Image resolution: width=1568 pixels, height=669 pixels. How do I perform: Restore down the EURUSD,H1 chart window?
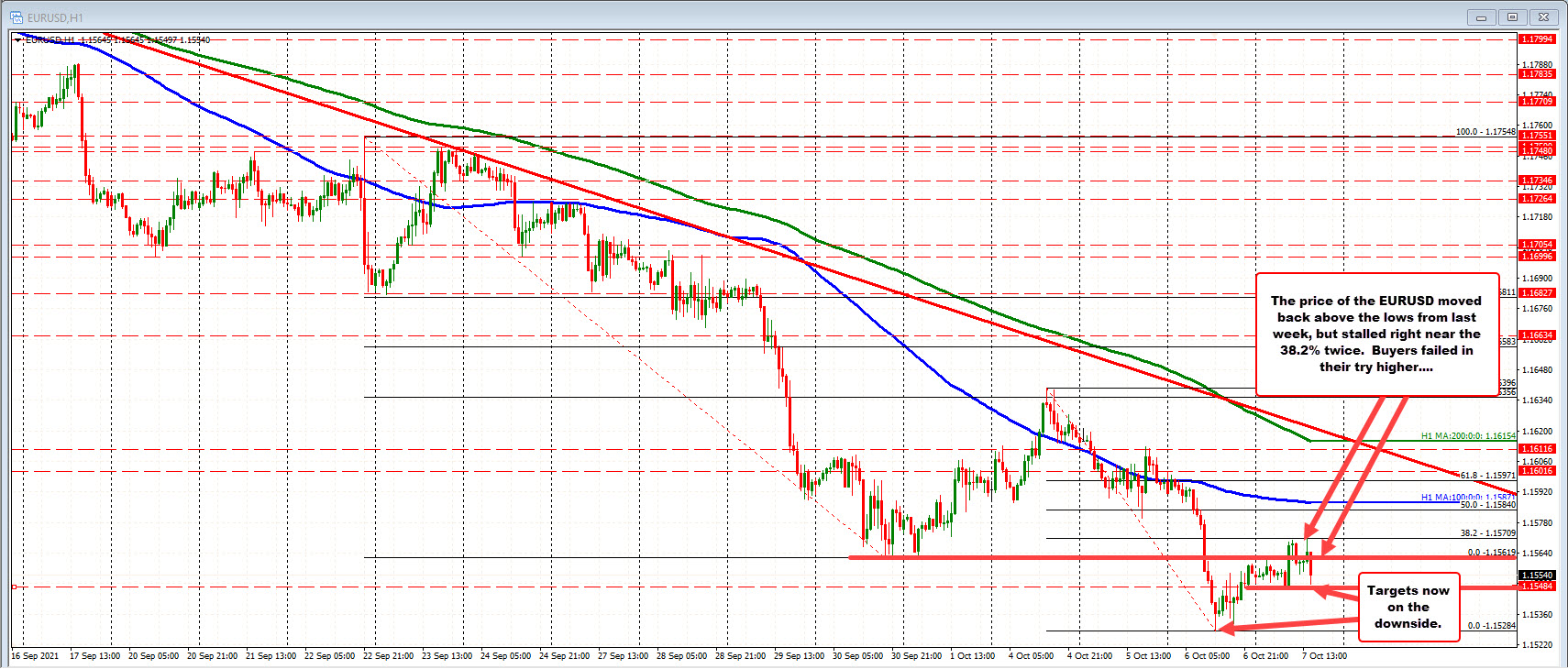[x=1513, y=16]
